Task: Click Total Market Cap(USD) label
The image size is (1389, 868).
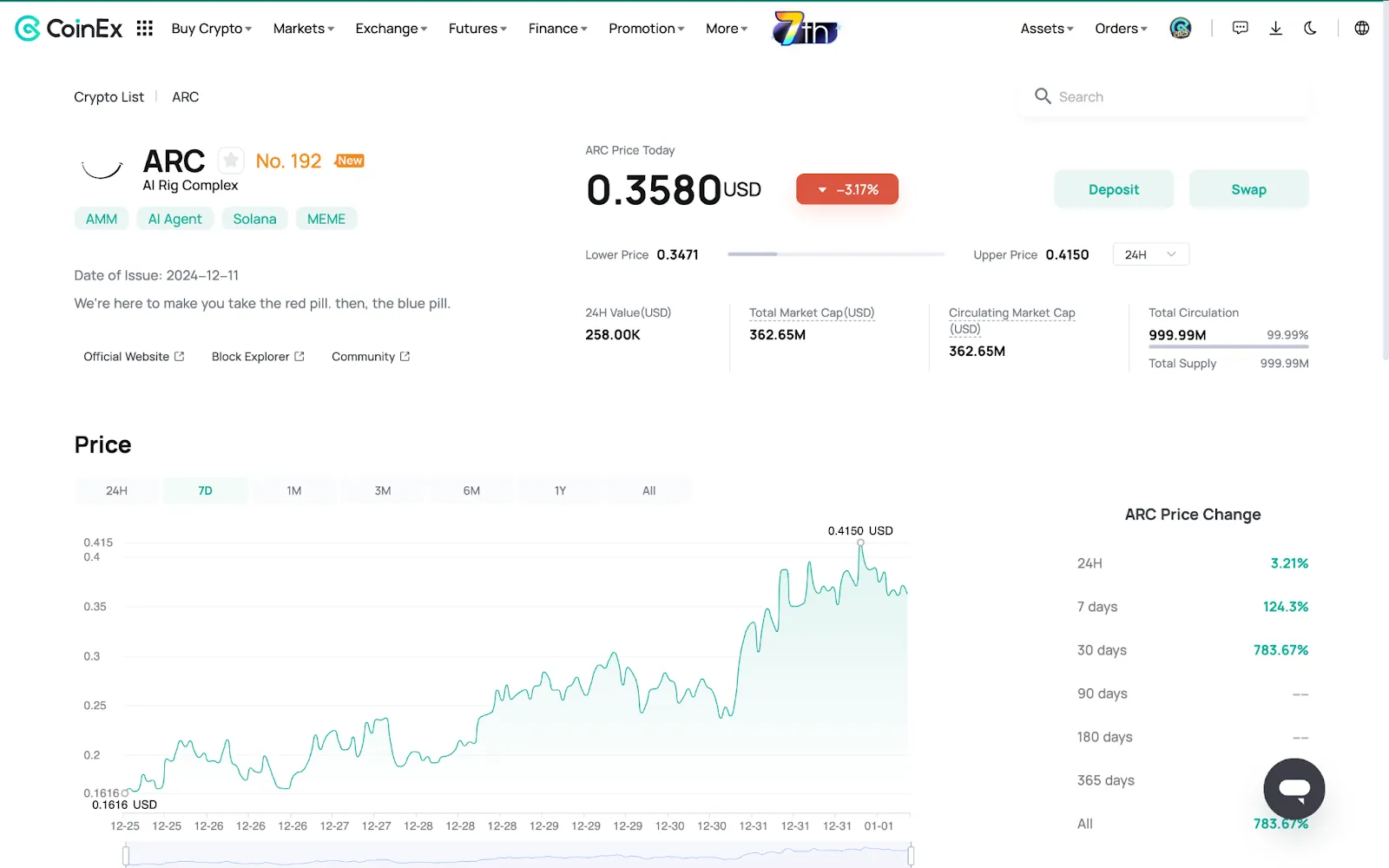Action: (812, 312)
